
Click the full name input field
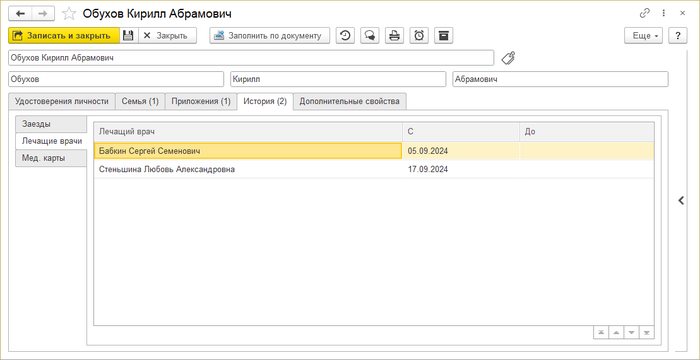(x=251, y=58)
